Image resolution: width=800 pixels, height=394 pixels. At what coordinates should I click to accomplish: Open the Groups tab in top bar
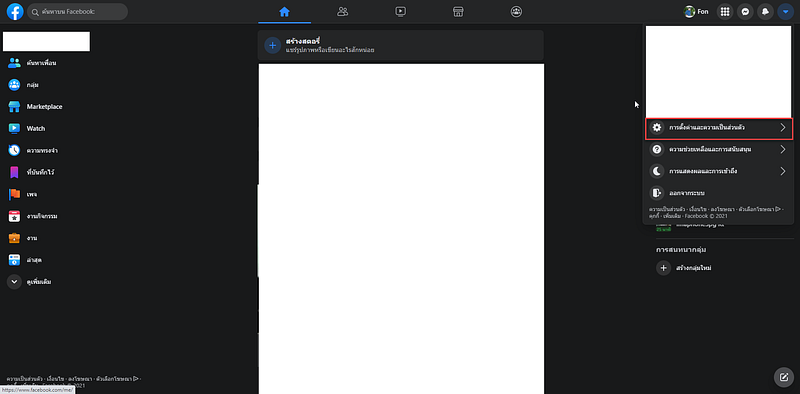click(x=516, y=11)
